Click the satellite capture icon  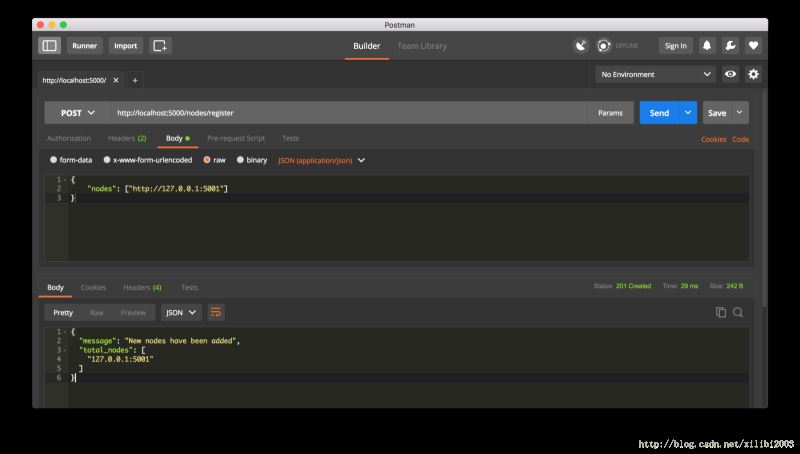point(581,45)
